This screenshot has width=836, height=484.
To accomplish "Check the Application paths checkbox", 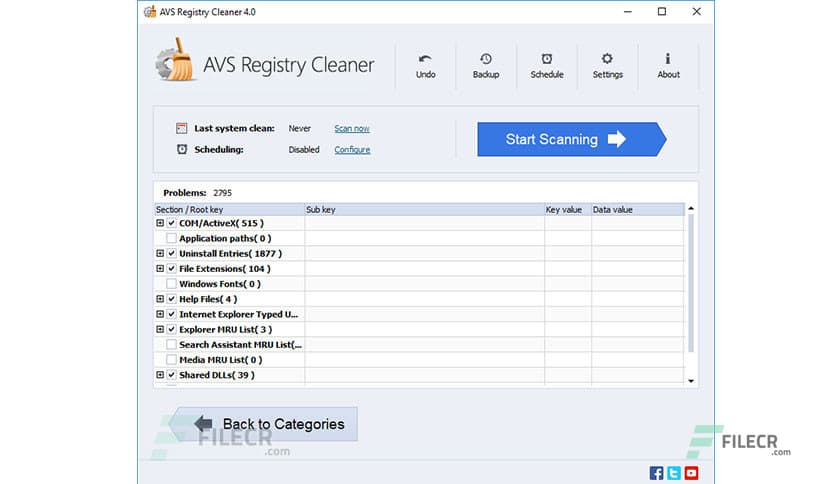I will 171,238.
